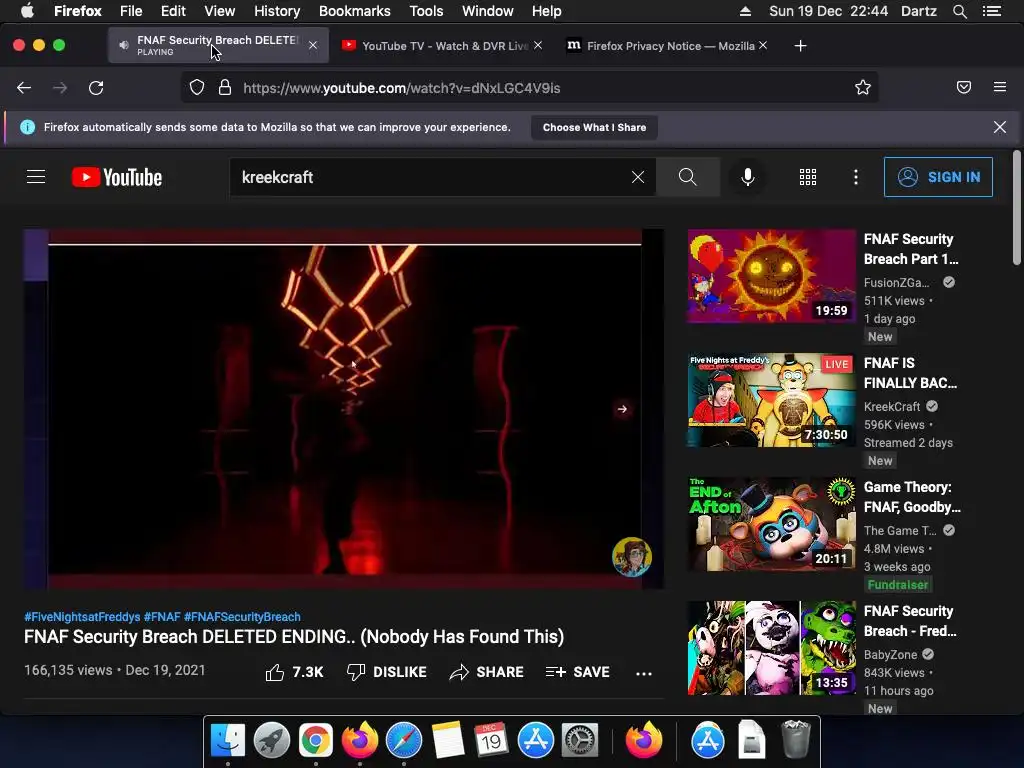This screenshot has height=768, width=1024.
Task: Open the Trash in the dock
Action: click(x=795, y=739)
